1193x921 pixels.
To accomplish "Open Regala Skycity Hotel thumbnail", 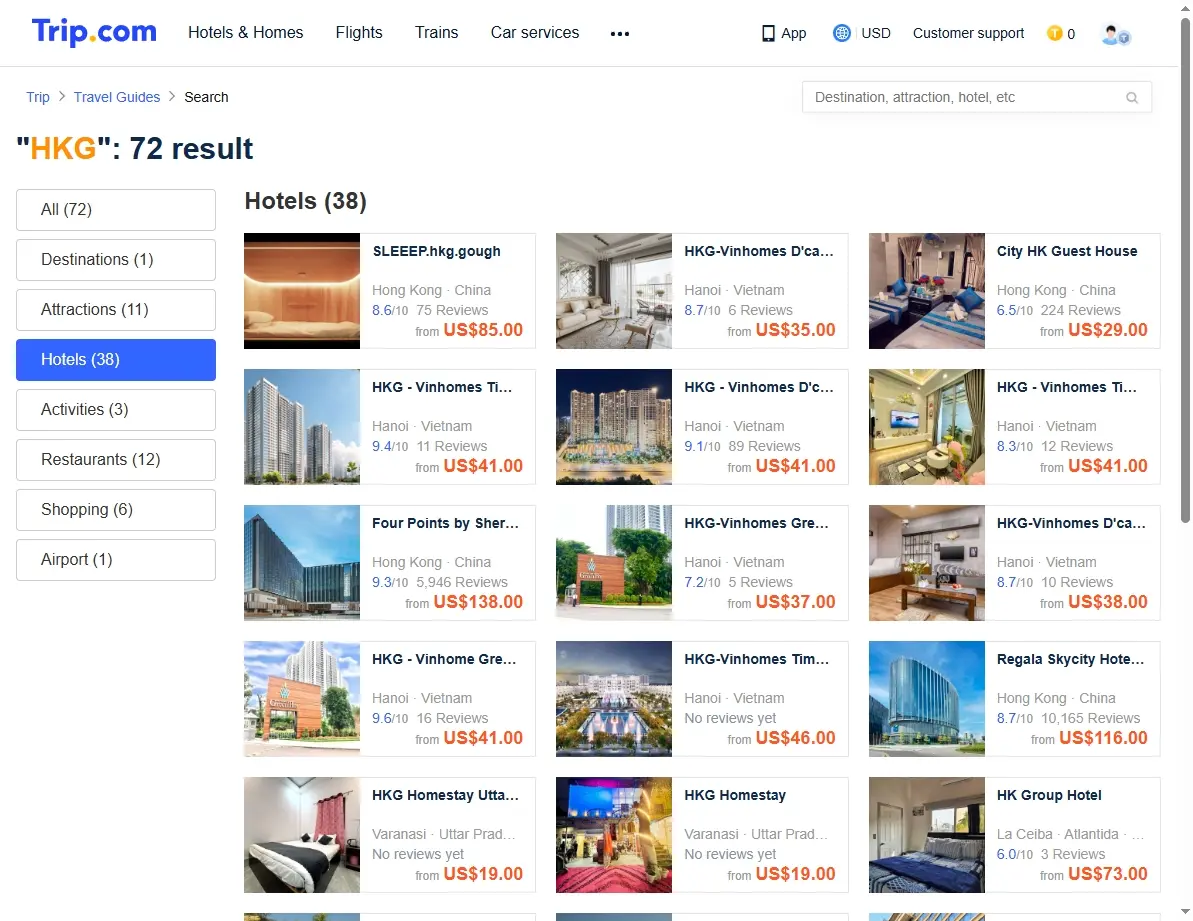I will pyautogui.click(x=927, y=699).
